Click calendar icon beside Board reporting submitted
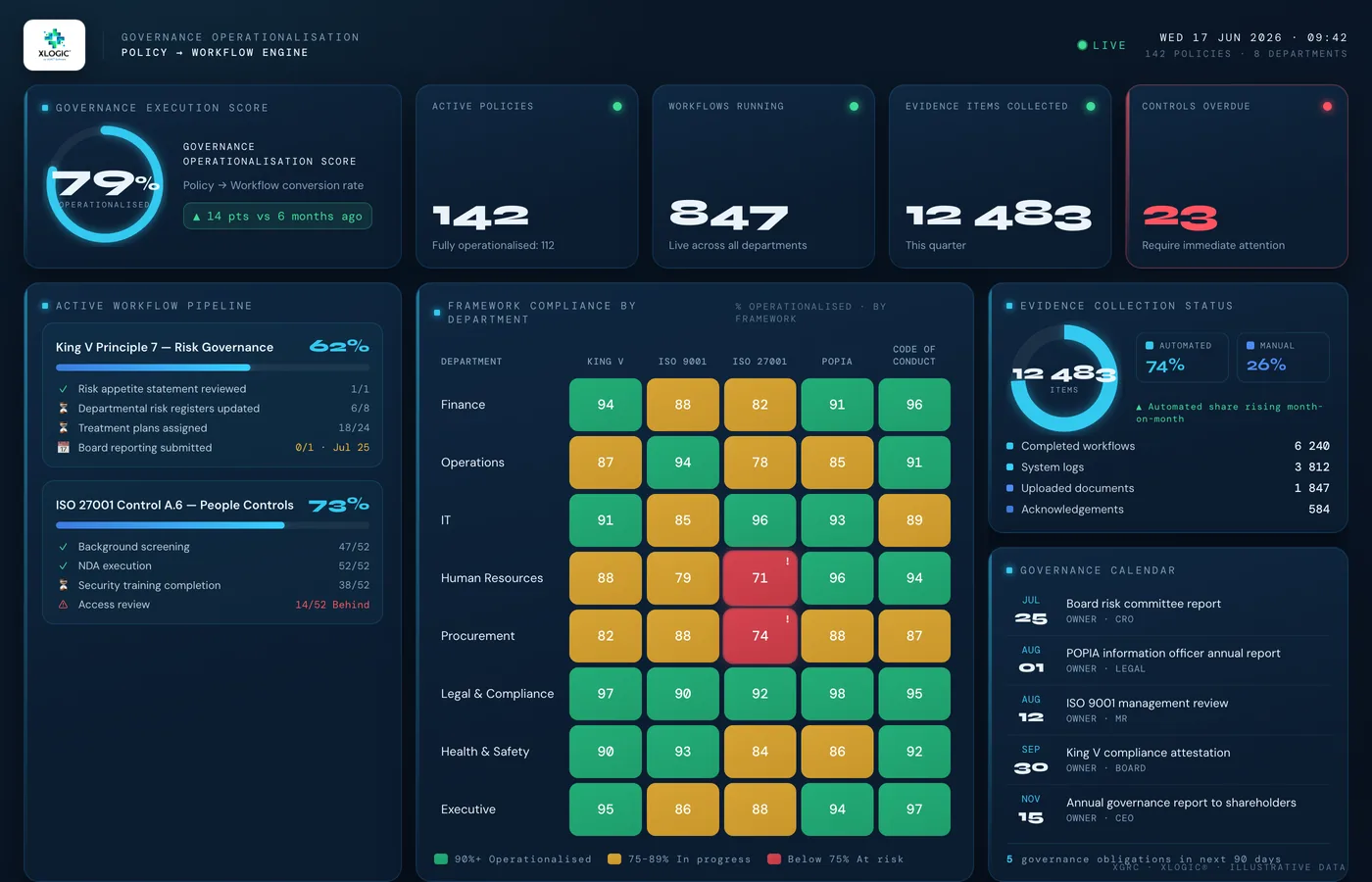 (x=64, y=448)
